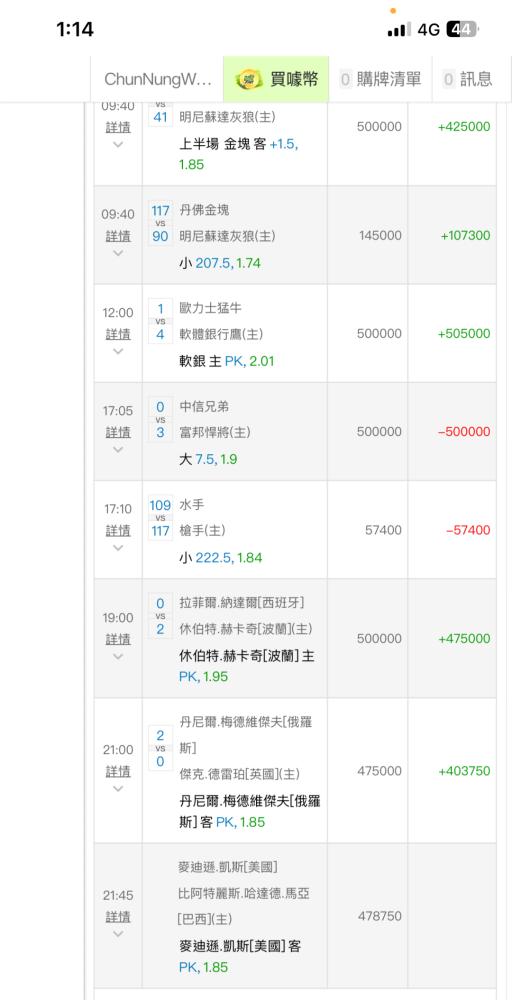Select the 小 207.5, 1.74 bet line
Viewport: 512px width, 1000px height.
[x=220, y=263]
